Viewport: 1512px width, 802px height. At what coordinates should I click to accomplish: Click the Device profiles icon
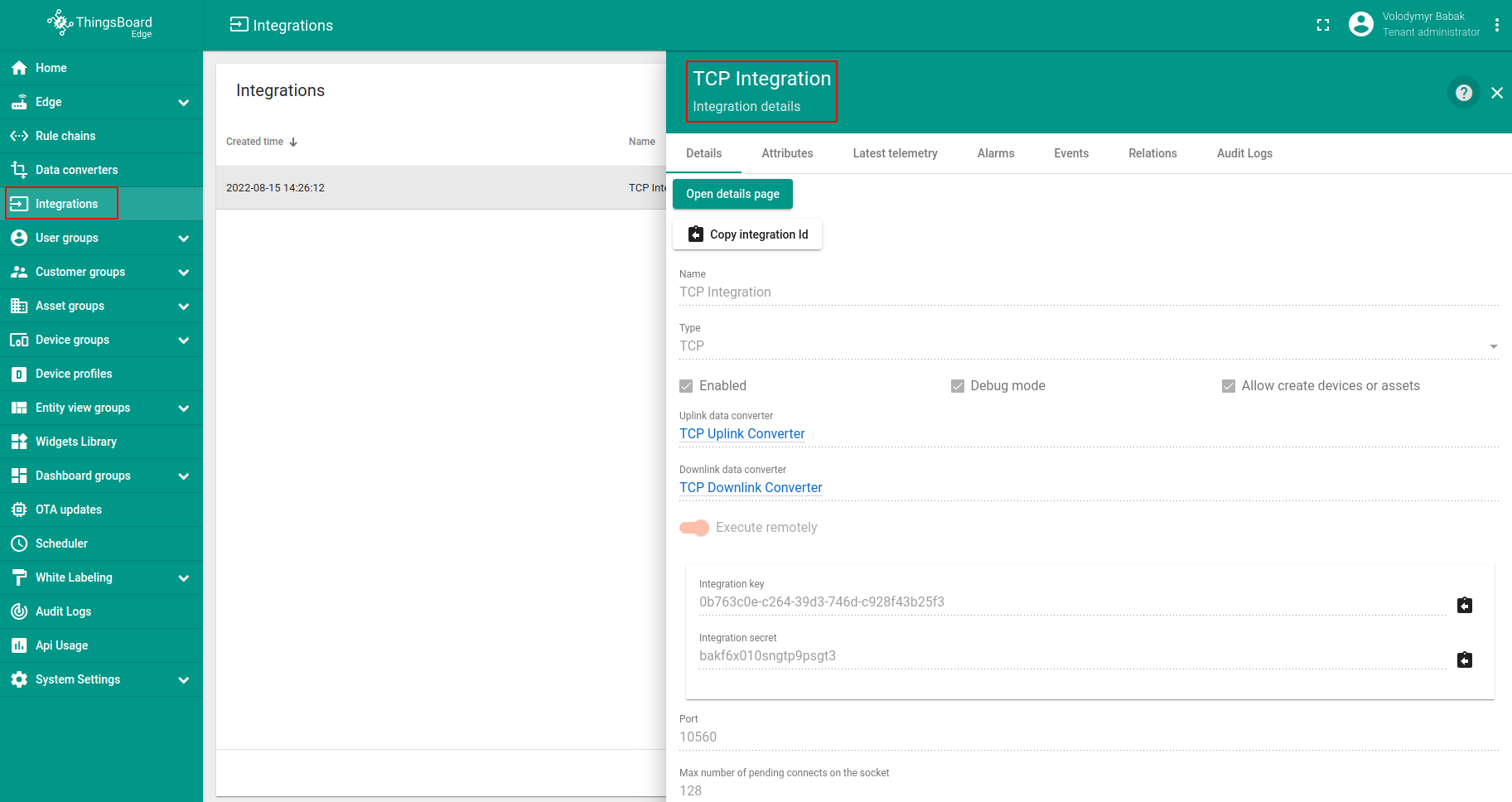pyautogui.click(x=19, y=374)
